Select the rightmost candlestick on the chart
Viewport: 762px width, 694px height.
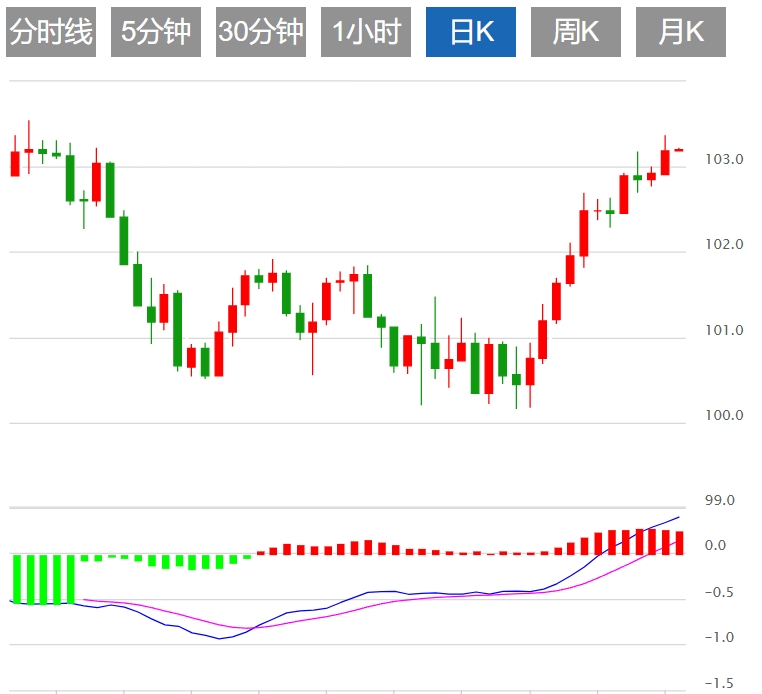coord(679,150)
